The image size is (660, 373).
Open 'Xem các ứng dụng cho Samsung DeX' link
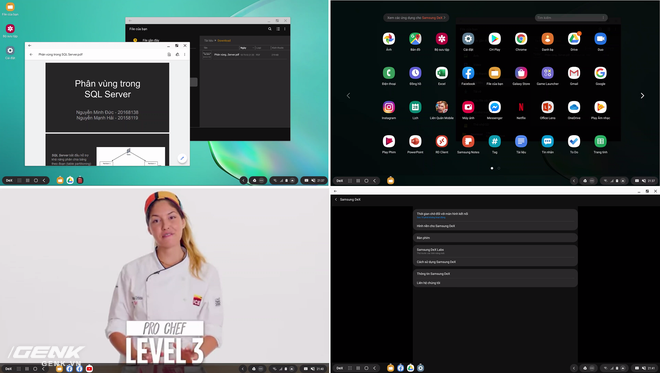tap(416, 18)
